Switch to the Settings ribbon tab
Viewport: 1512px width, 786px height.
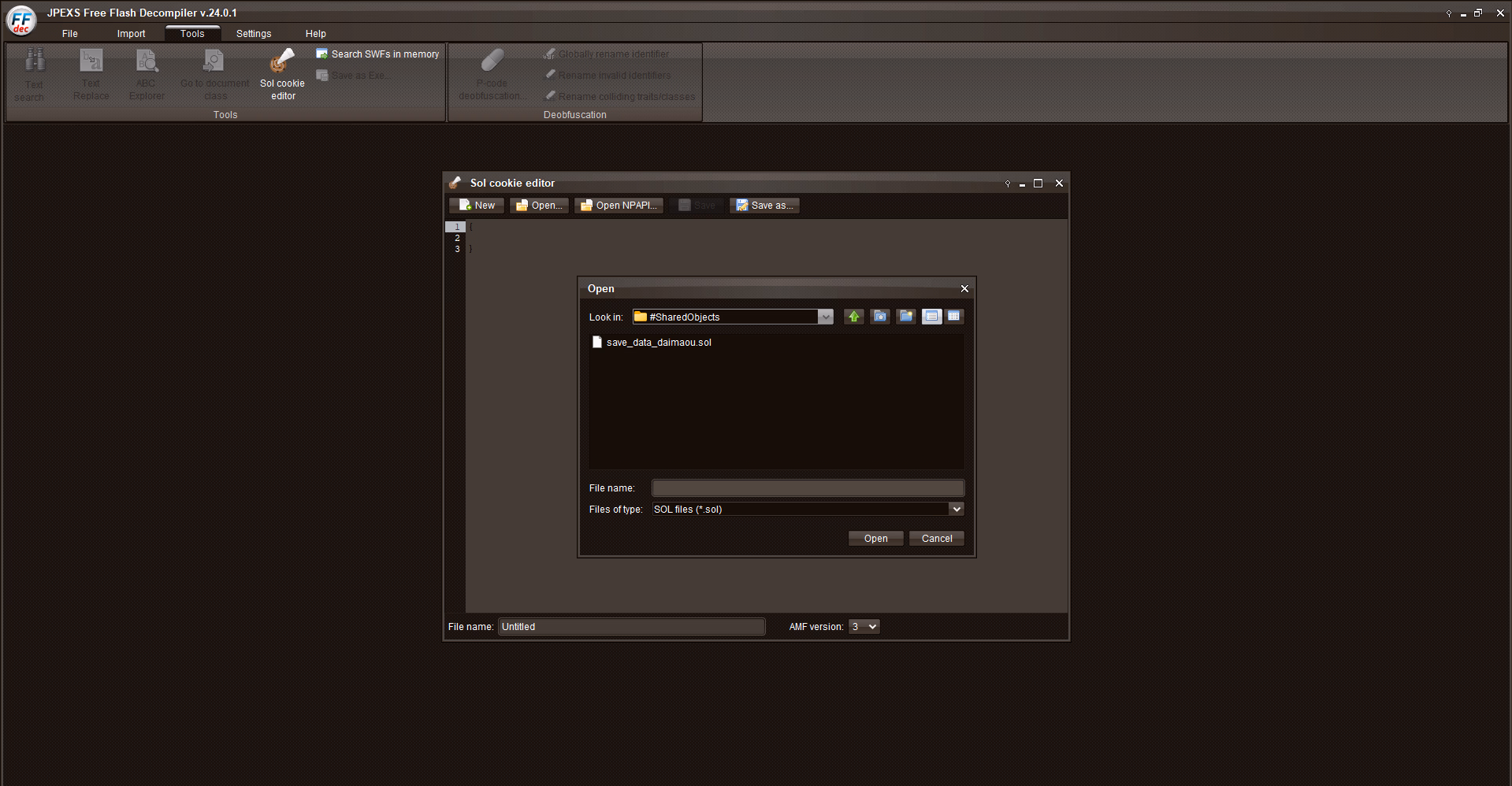[254, 34]
